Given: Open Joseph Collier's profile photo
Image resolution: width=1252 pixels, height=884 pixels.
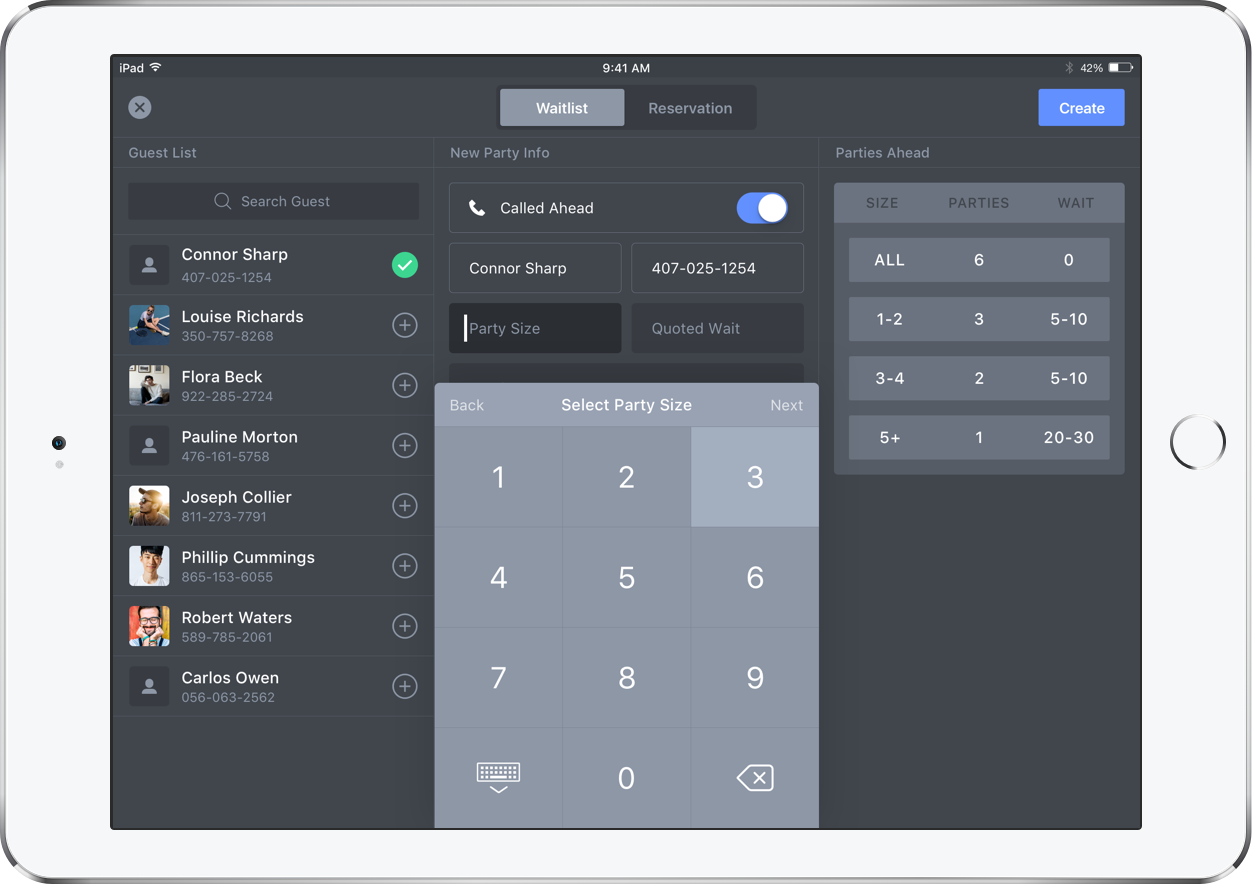Looking at the screenshot, I should [149, 506].
